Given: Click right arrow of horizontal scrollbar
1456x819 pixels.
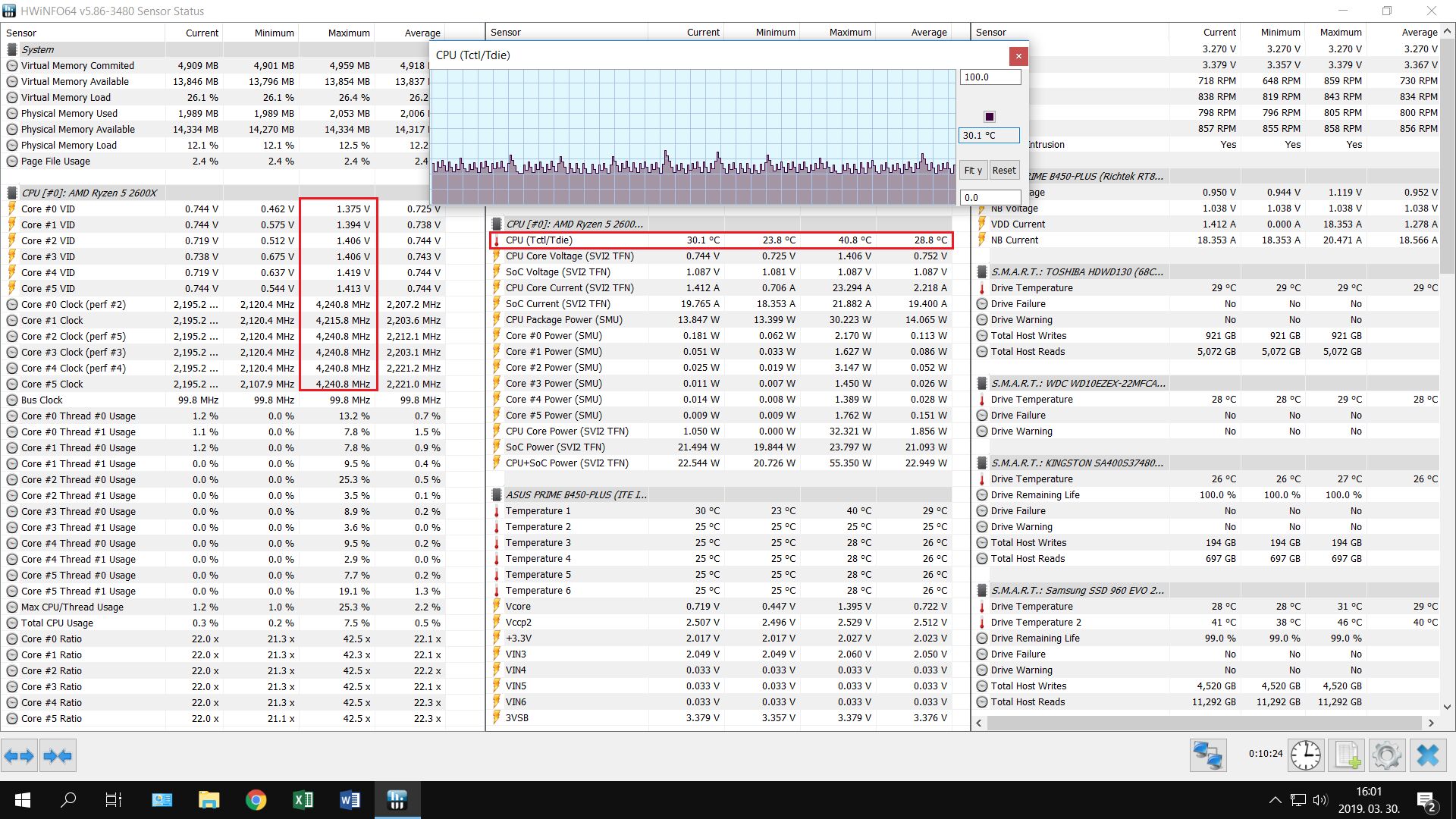Looking at the screenshot, I should tap(1431, 723).
